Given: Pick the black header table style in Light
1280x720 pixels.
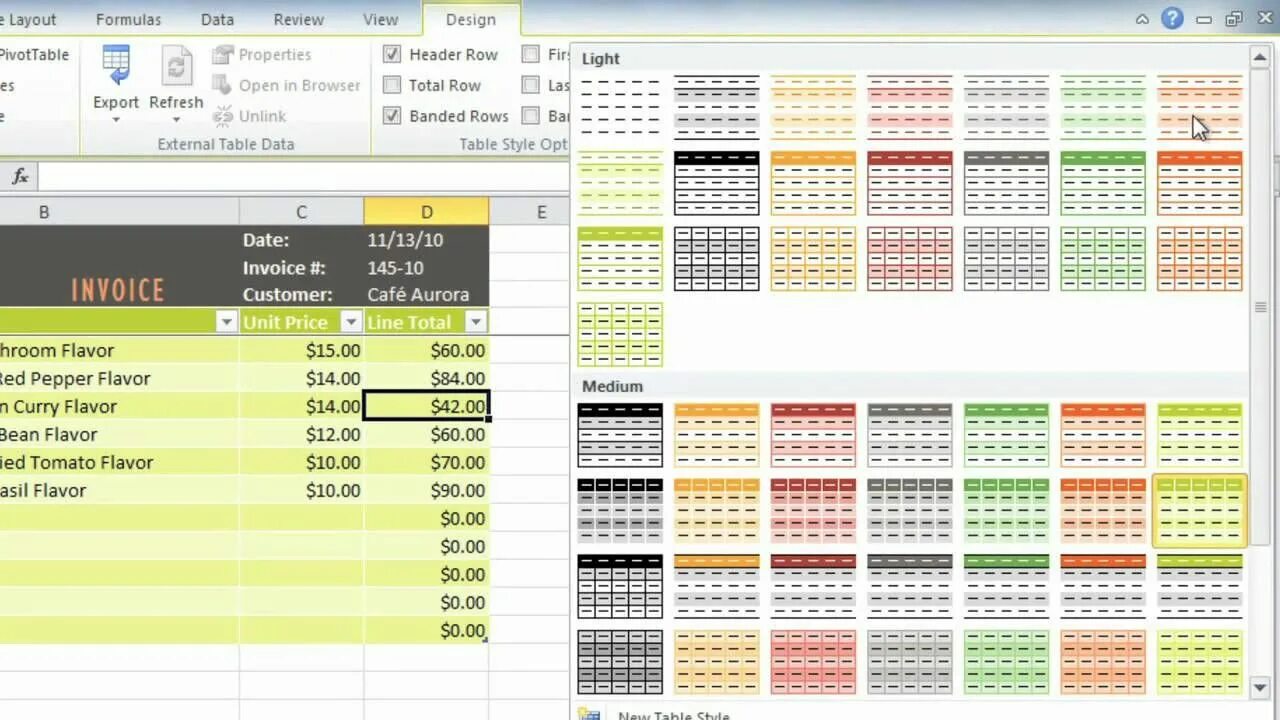Looking at the screenshot, I should pos(717,183).
